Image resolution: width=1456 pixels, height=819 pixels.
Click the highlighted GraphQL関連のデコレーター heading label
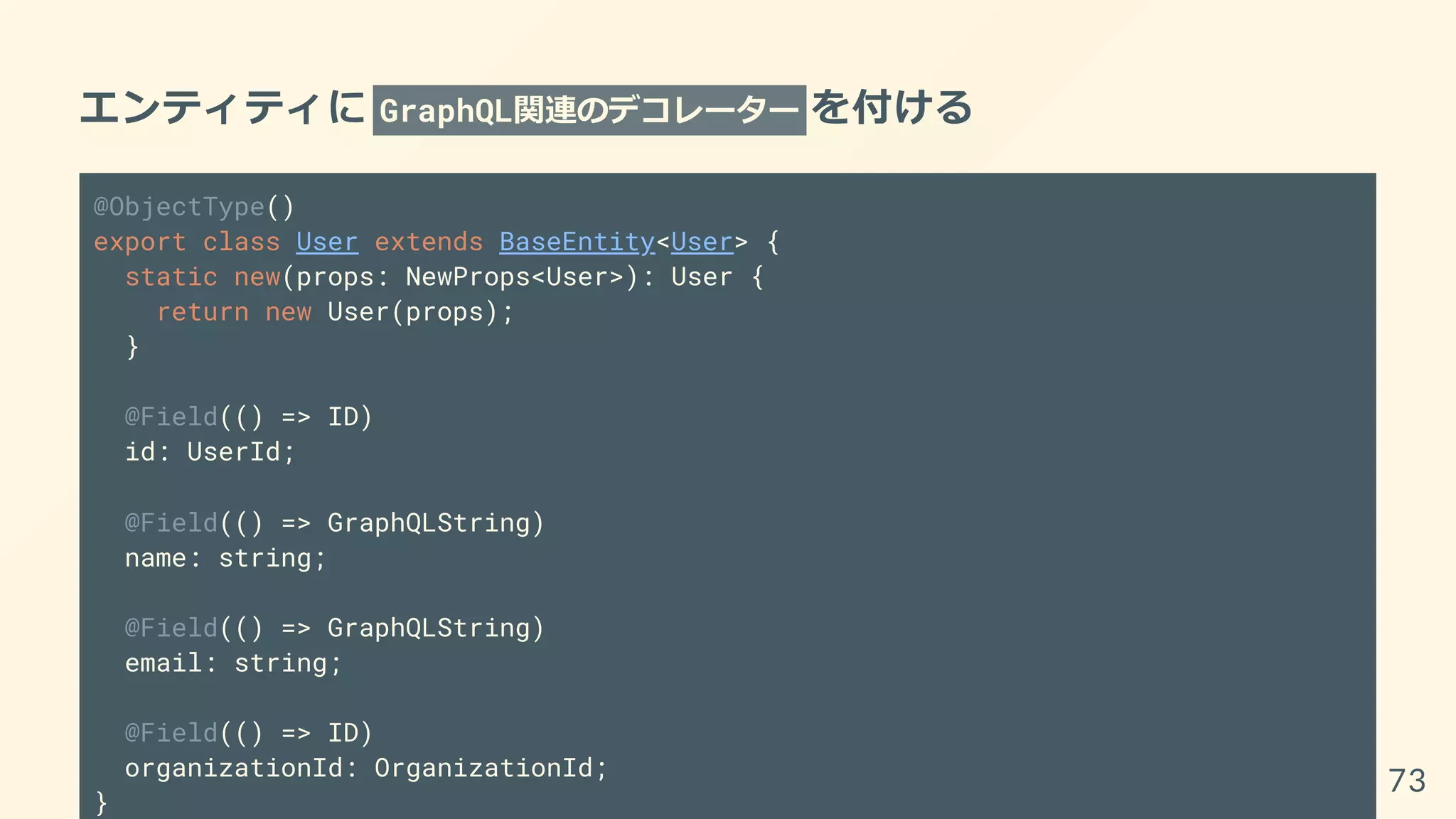pos(589,110)
